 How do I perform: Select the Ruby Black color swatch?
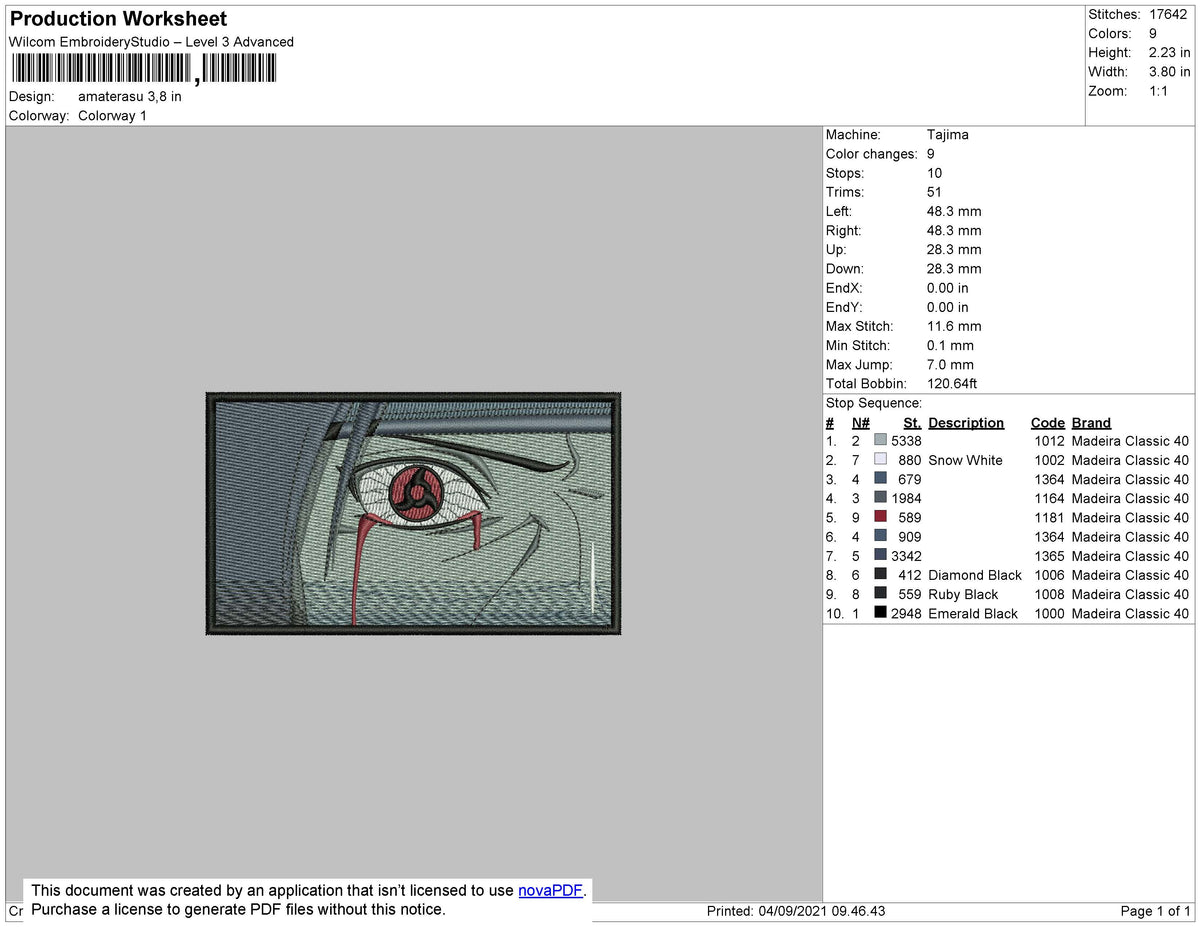pos(880,594)
